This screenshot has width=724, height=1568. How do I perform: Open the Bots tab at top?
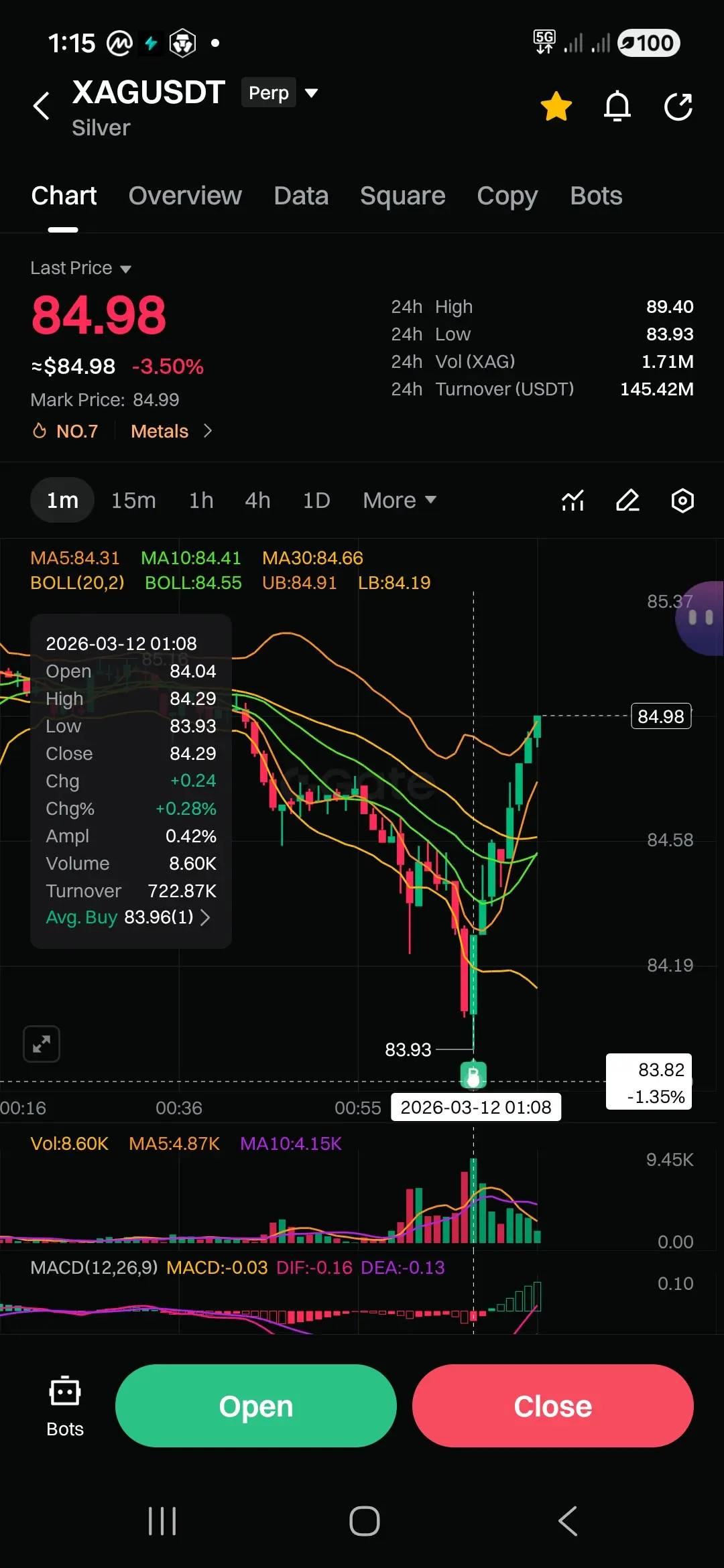(596, 196)
